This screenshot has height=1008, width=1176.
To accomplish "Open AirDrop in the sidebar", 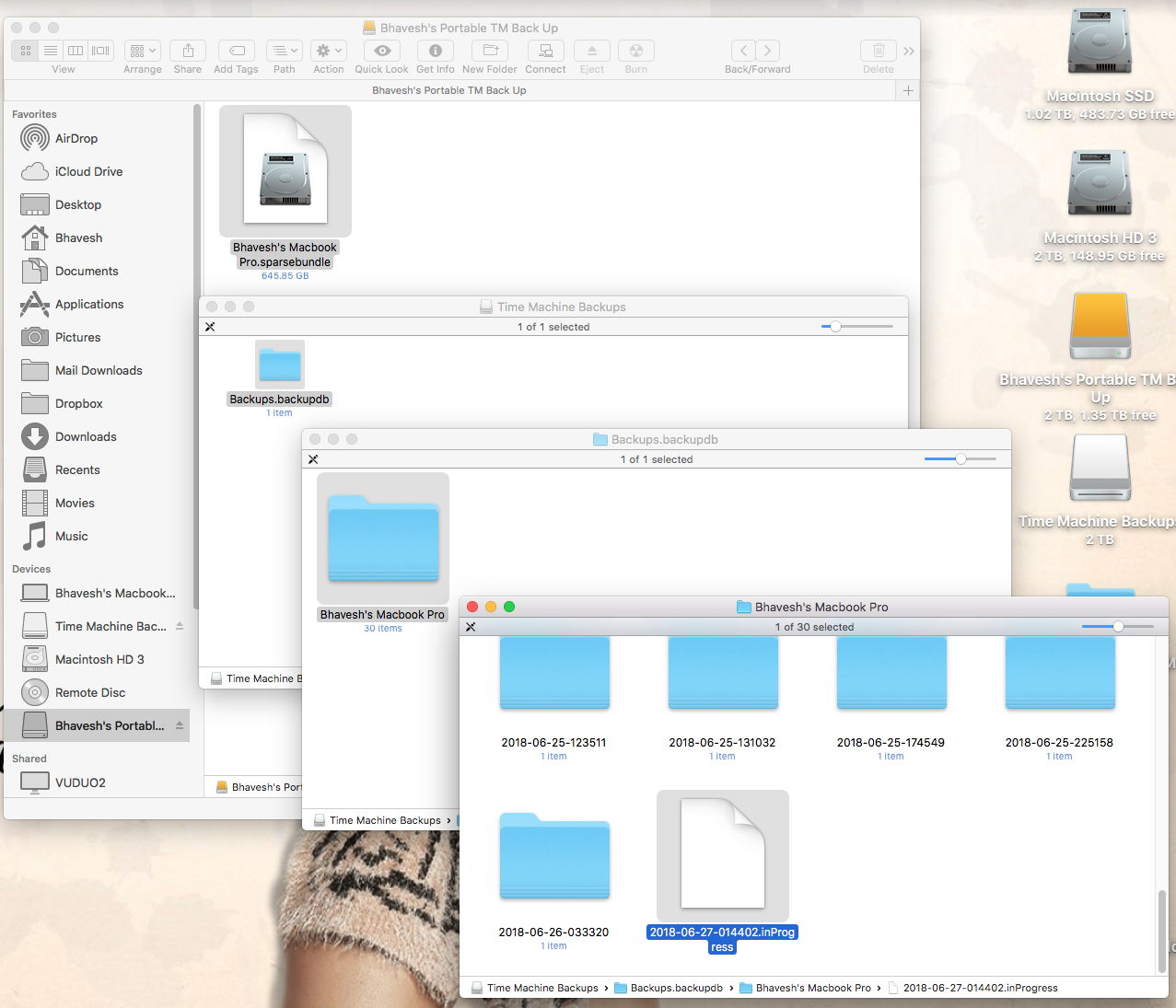I will pyautogui.click(x=99, y=139).
